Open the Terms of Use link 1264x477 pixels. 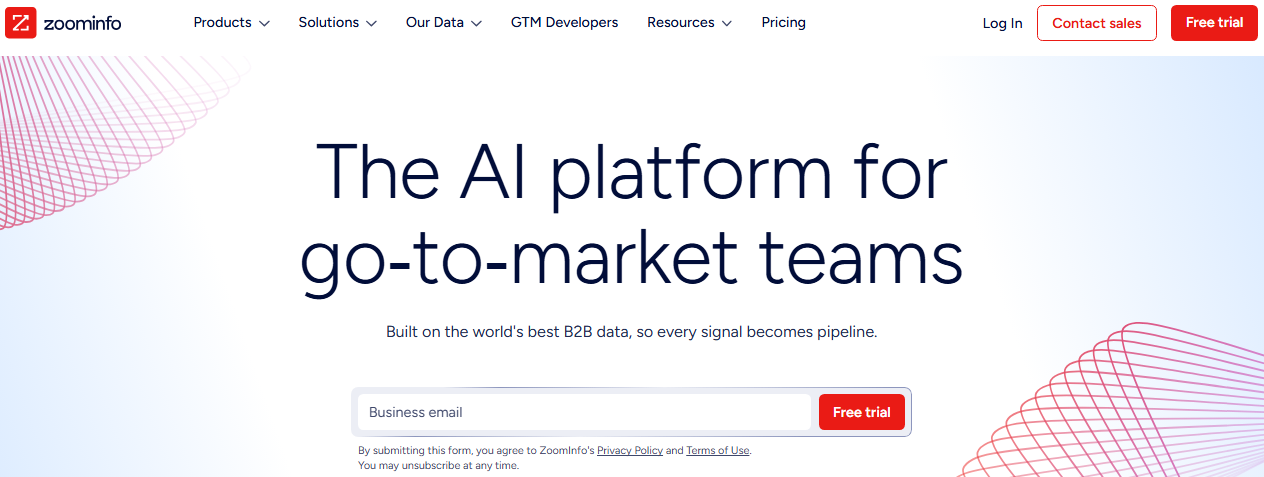click(717, 451)
